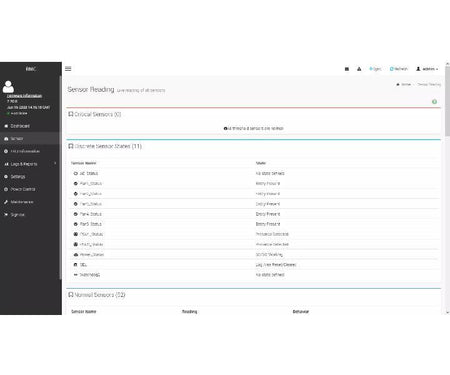Click the user avatar in sidebar
Screen dimensions: 450x375
pos(8,87)
